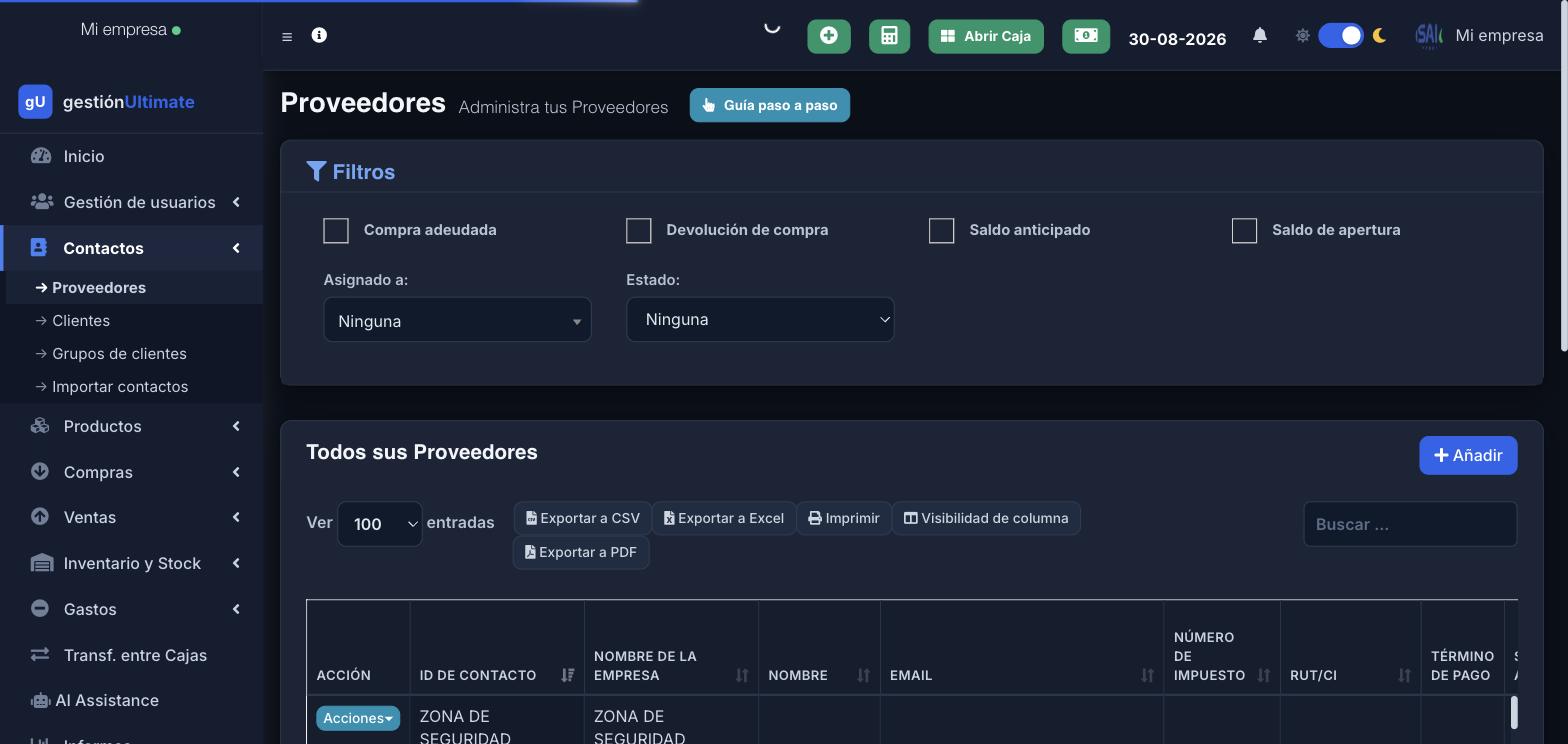Check the Saldo de apertura checkbox

[1245, 230]
